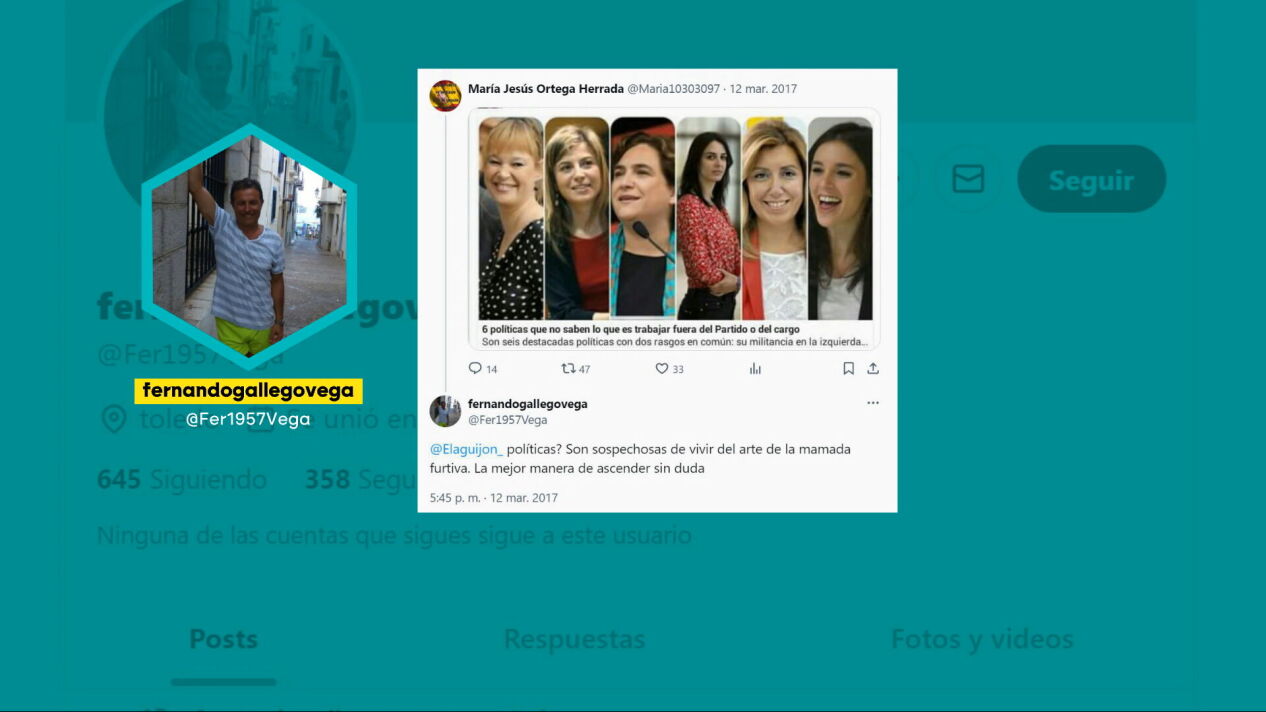This screenshot has width=1266, height=712.
Task: Open the envelope message icon beside Seguir
Action: click(x=967, y=179)
